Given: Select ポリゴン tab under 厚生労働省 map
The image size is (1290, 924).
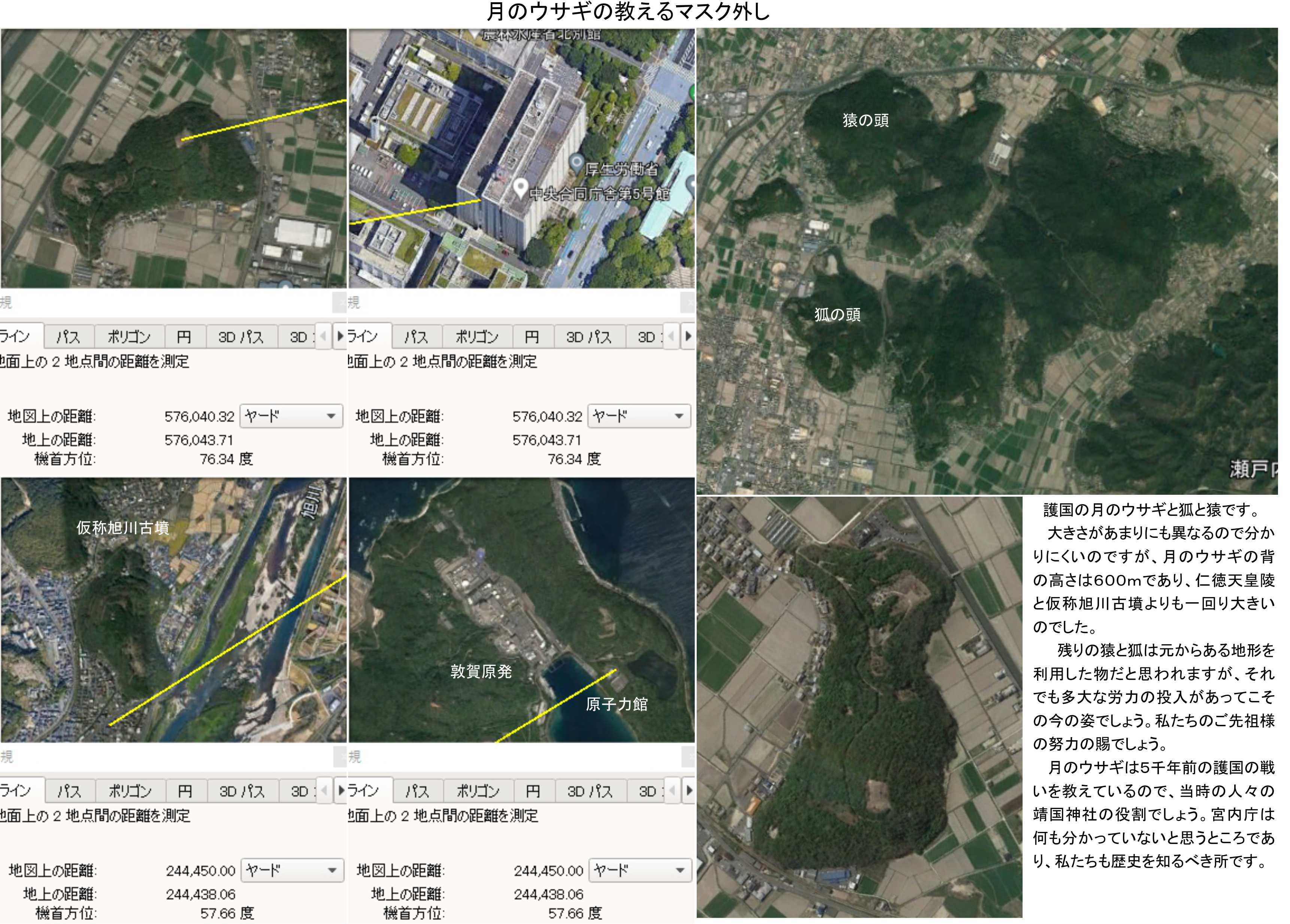Looking at the screenshot, I should [477, 337].
